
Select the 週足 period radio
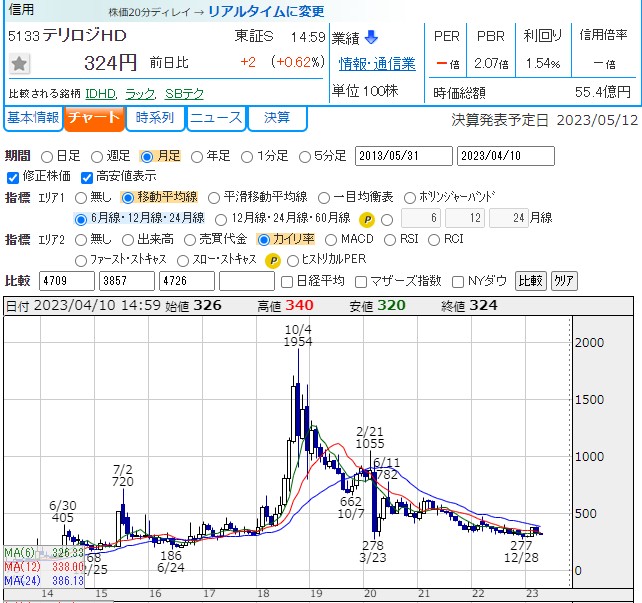tap(97, 157)
